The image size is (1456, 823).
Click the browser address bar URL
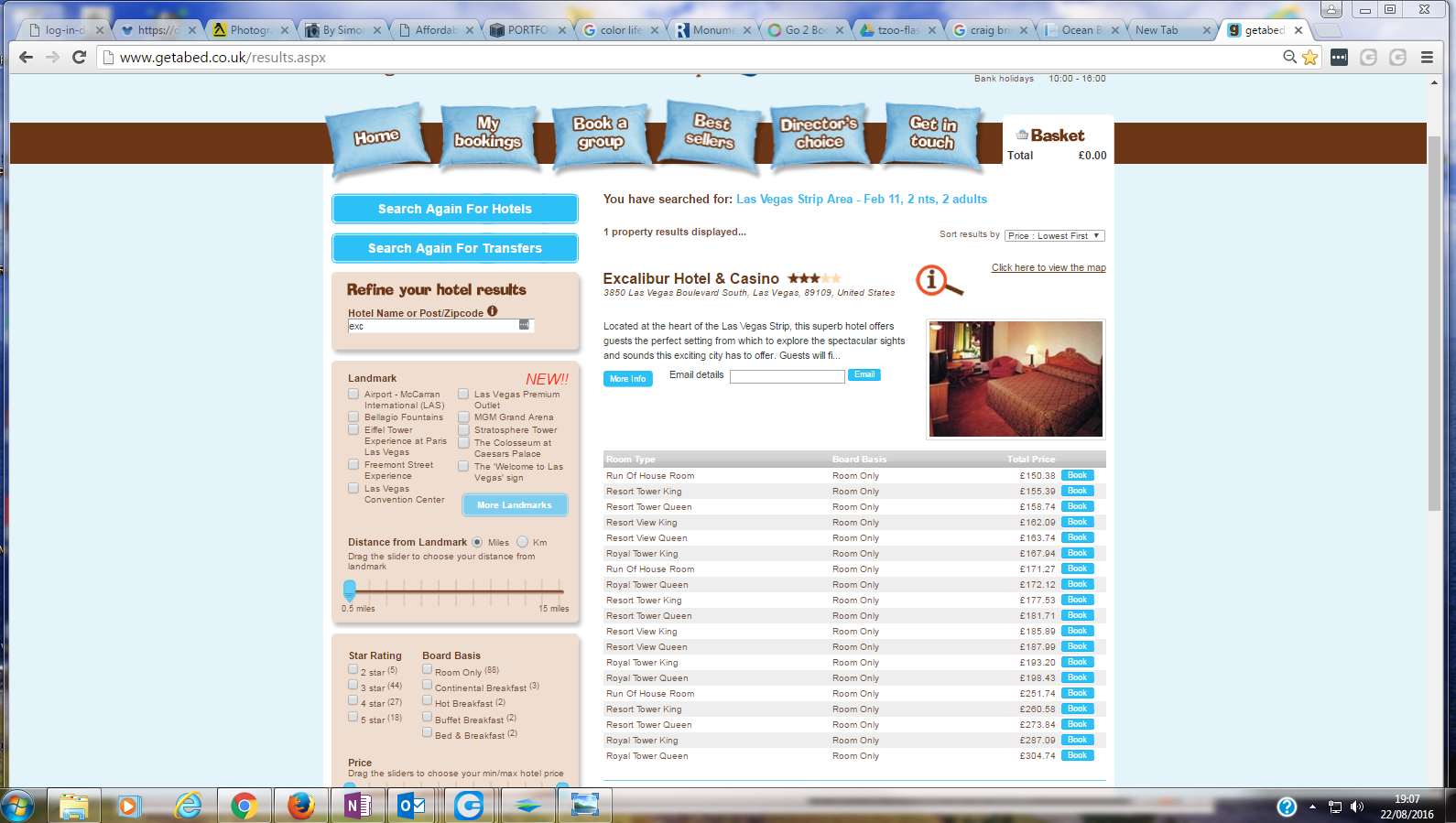[223, 57]
